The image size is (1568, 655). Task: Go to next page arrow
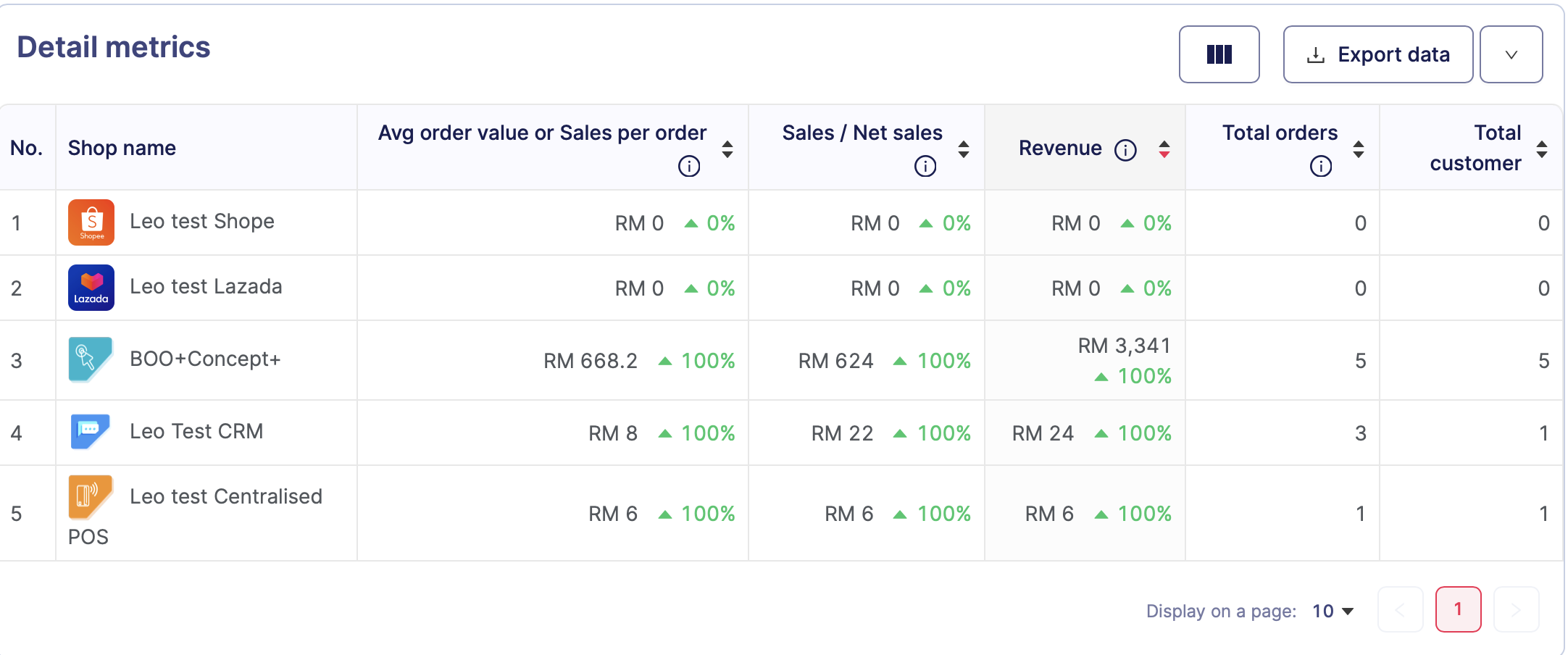click(x=1516, y=609)
